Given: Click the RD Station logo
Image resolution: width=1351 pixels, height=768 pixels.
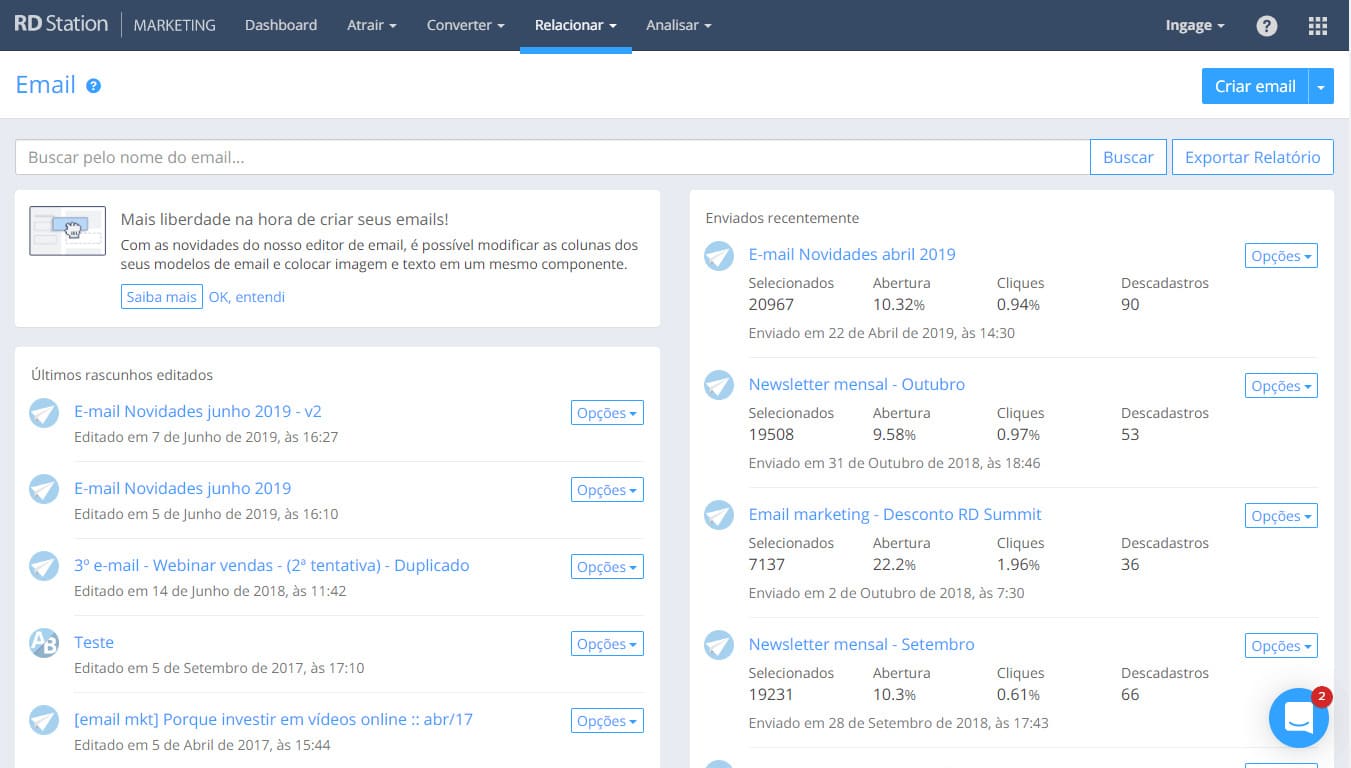Looking at the screenshot, I should click(61, 25).
